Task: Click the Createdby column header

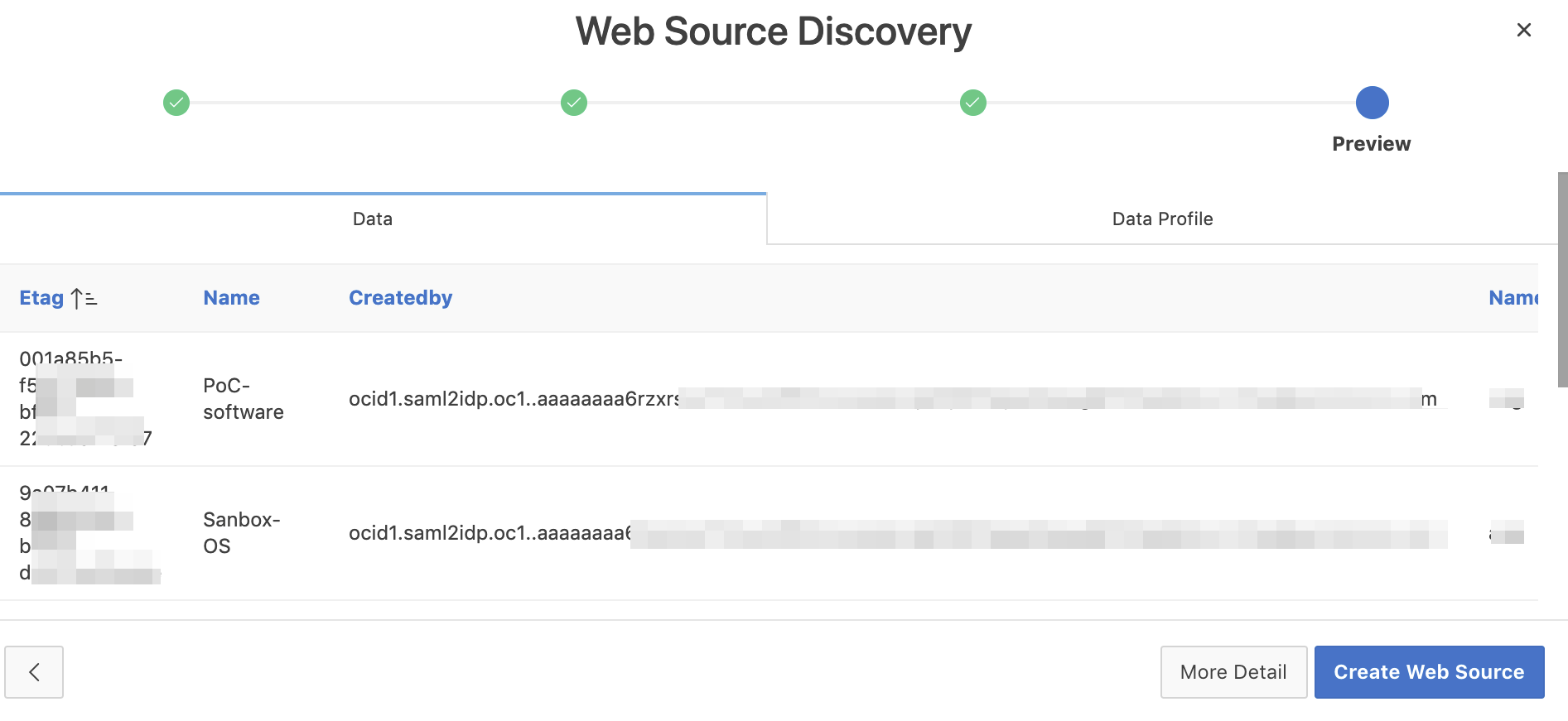Action: (x=400, y=298)
